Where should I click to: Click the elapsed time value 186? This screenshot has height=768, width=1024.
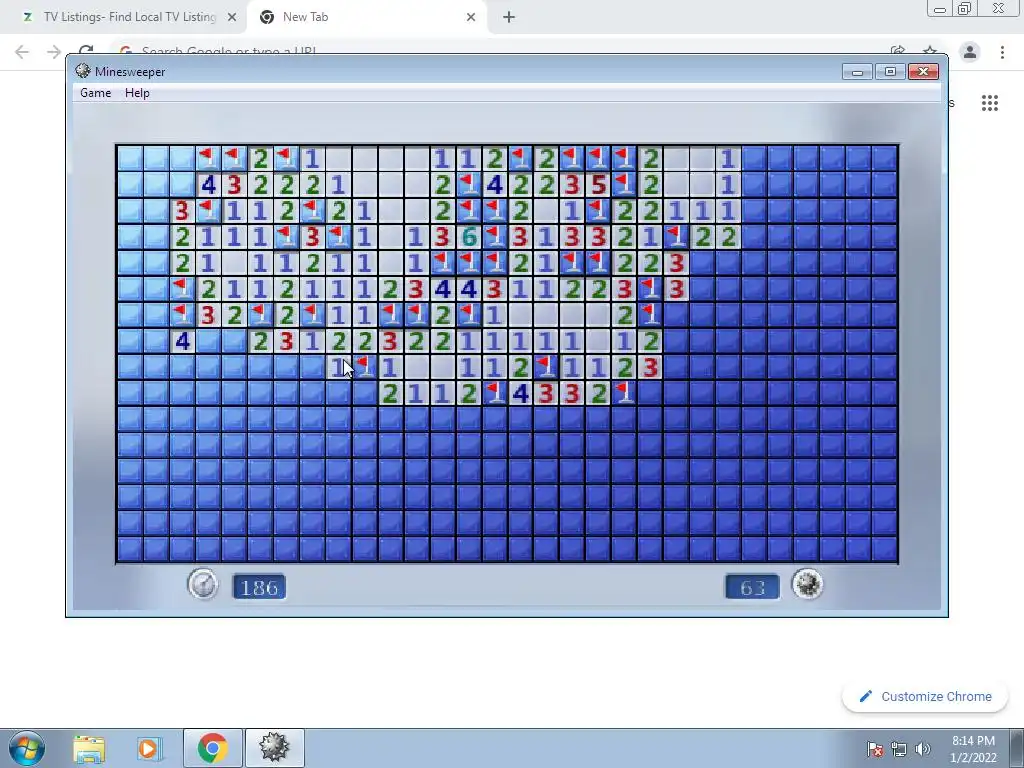click(x=259, y=587)
